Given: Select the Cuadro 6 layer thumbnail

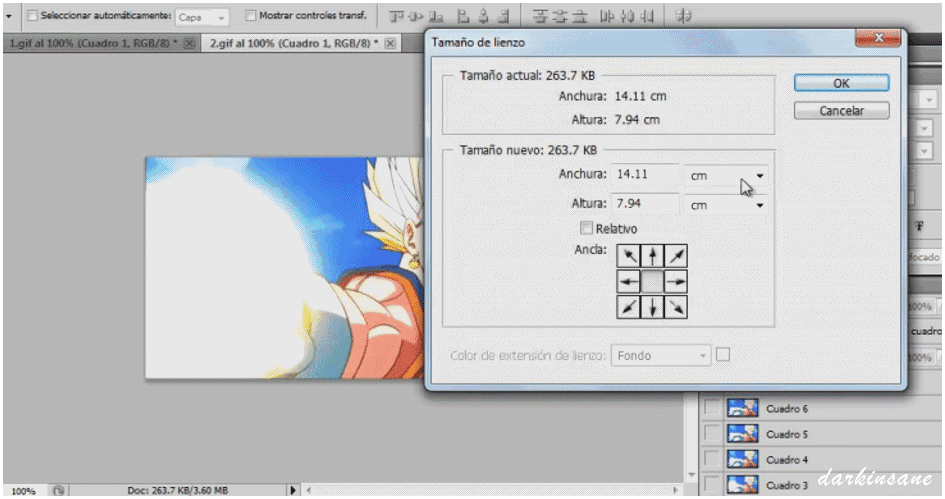Looking at the screenshot, I should pyautogui.click(x=742, y=409).
